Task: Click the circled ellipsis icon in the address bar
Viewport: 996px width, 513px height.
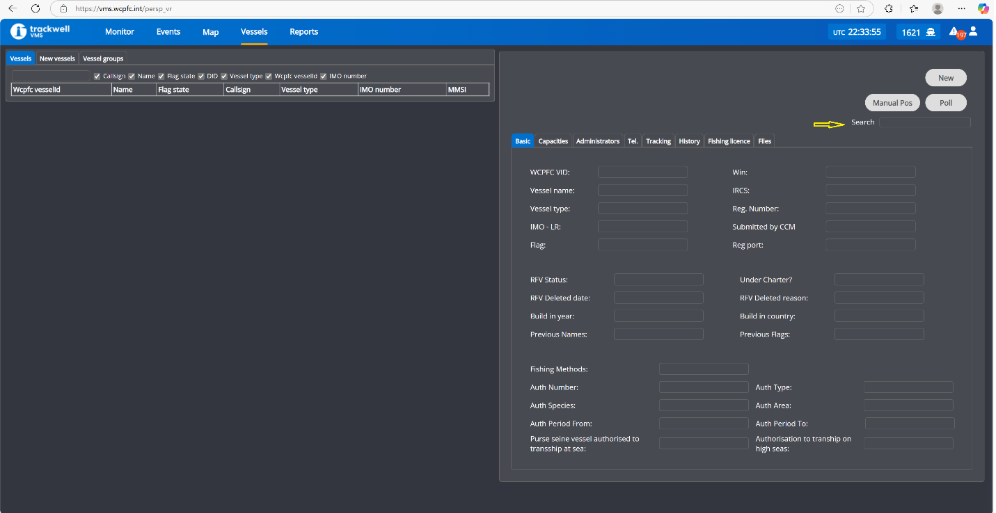Action: coord(840,9)
